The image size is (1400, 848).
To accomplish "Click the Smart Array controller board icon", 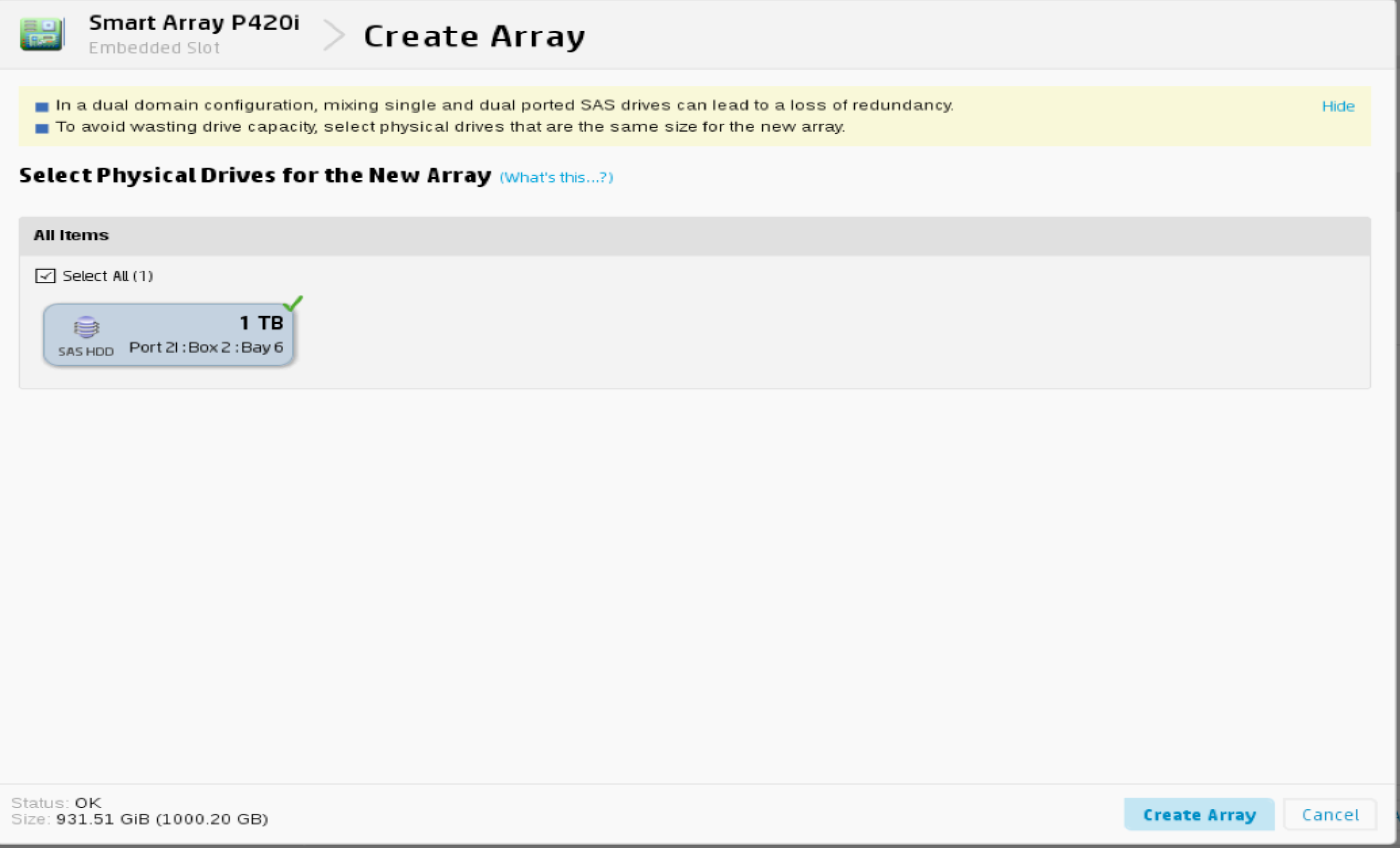I will [x=41, y=34].
